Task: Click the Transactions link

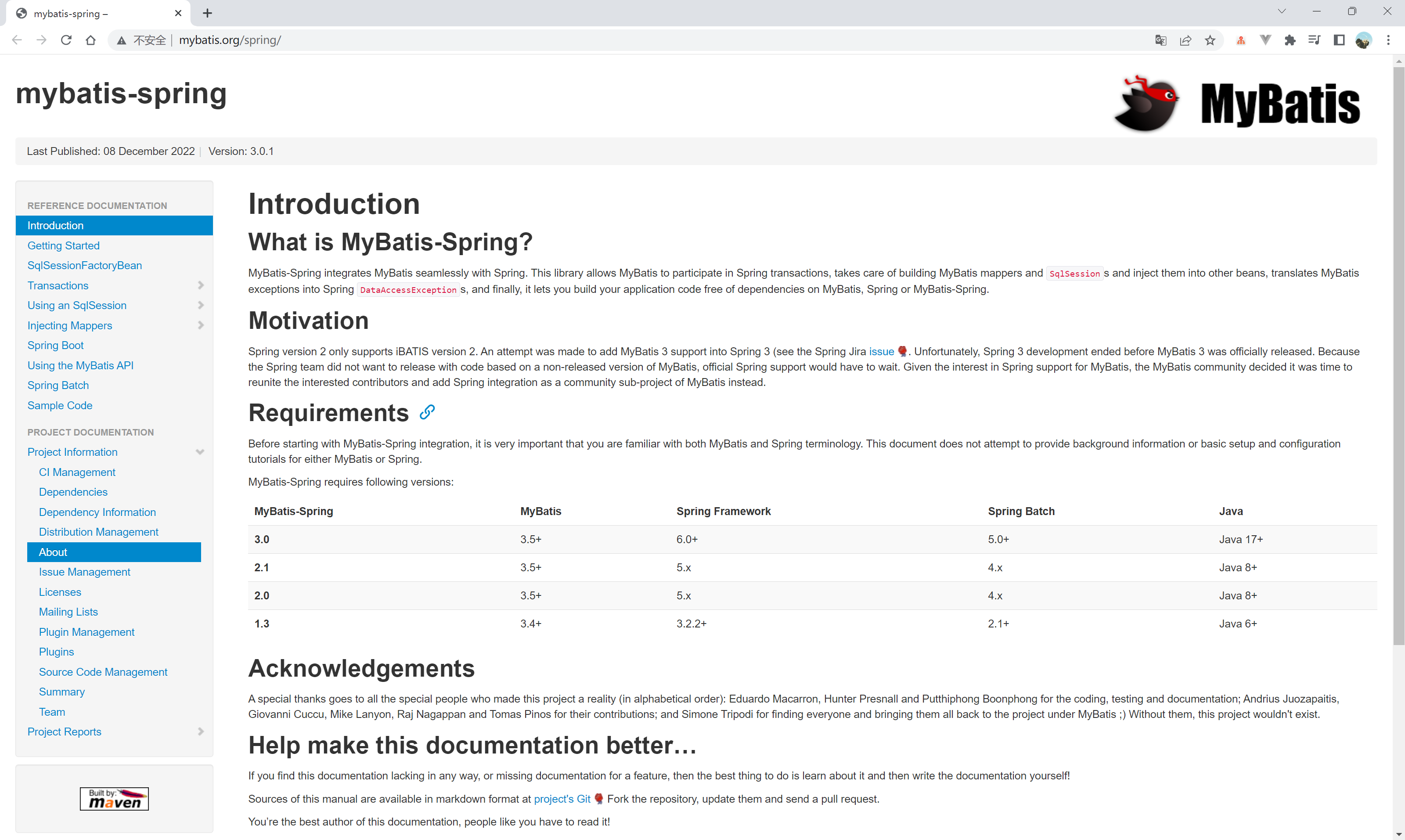Action: (58, 285)
